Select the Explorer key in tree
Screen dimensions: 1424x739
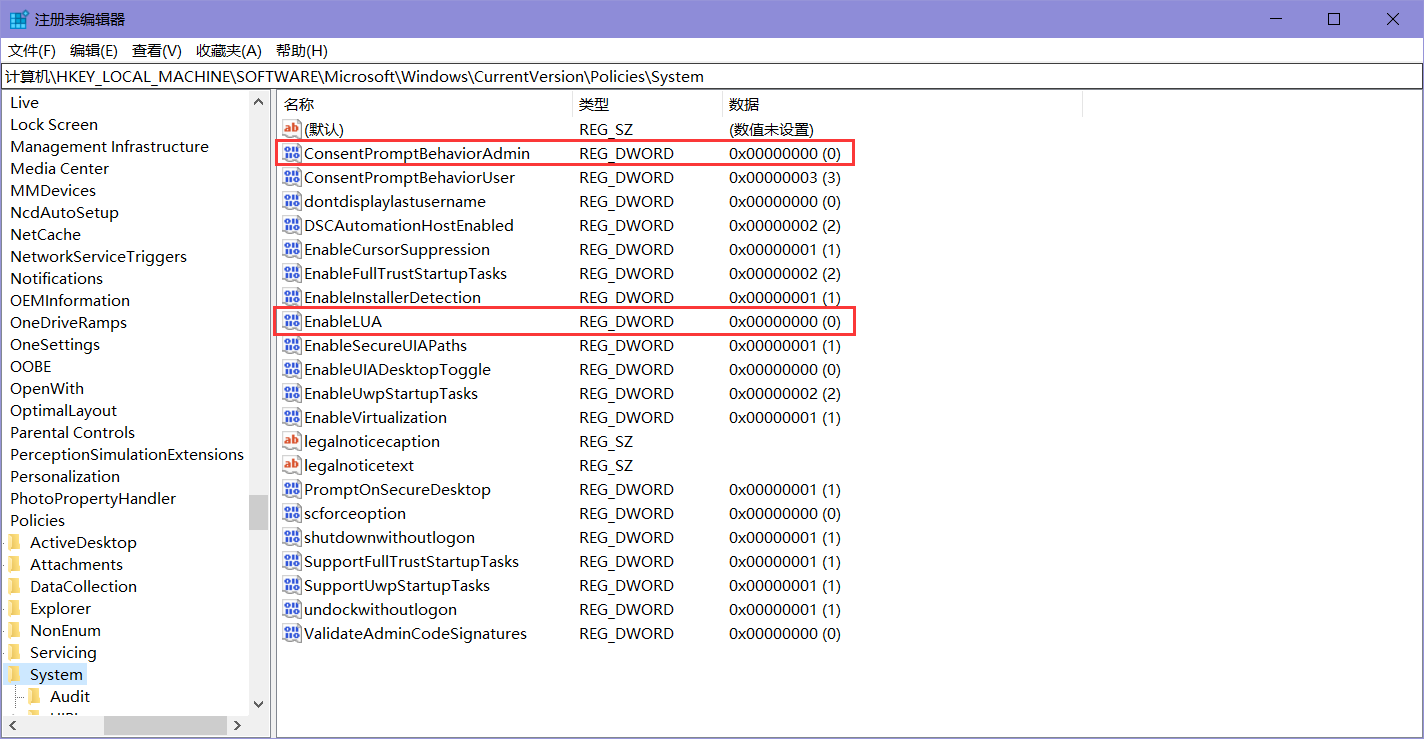click(60, 609)
